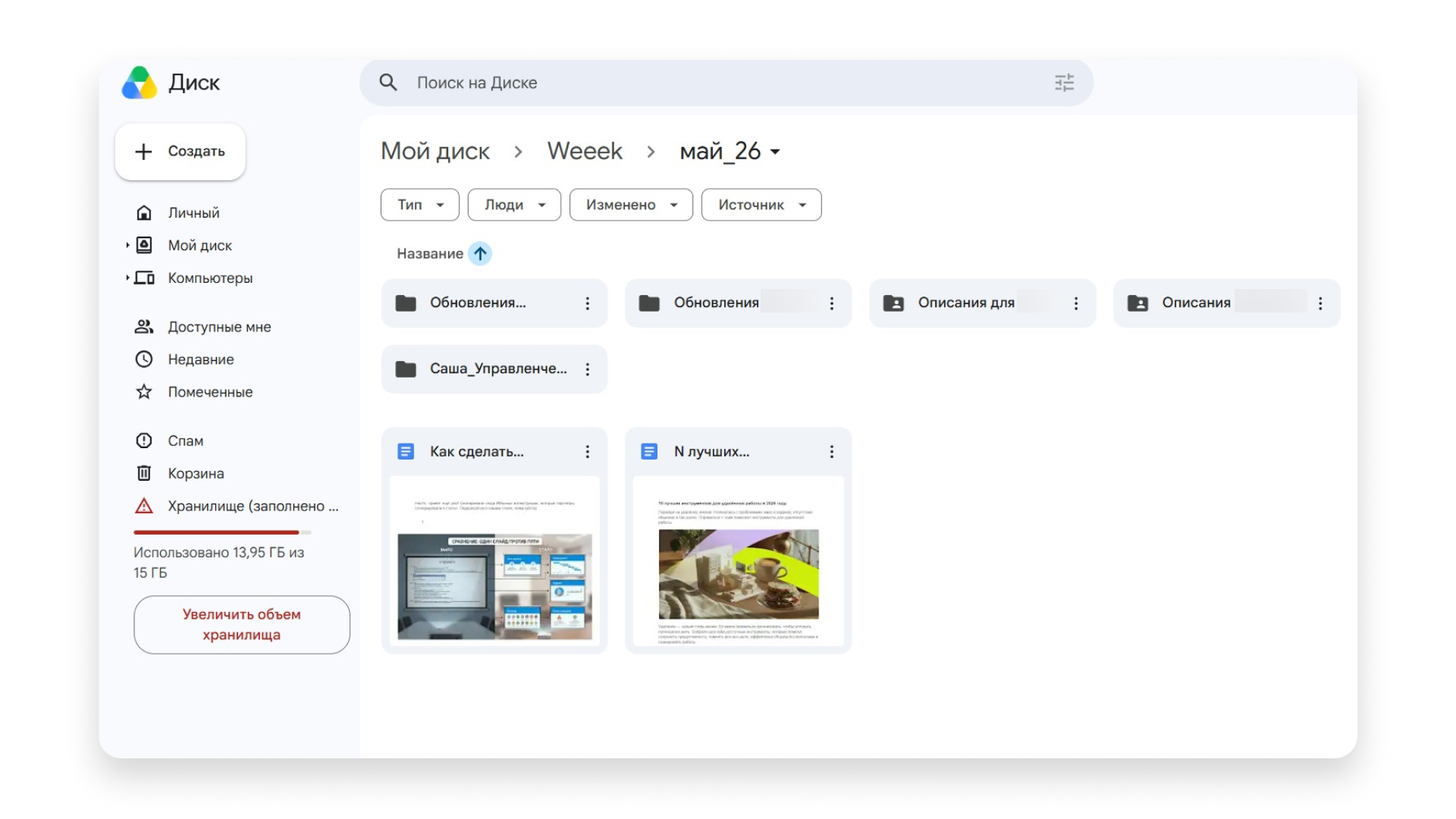This screenshot has height=819, width=1456.
Task: Open Спам in sidebar
Action: [186, 441]
